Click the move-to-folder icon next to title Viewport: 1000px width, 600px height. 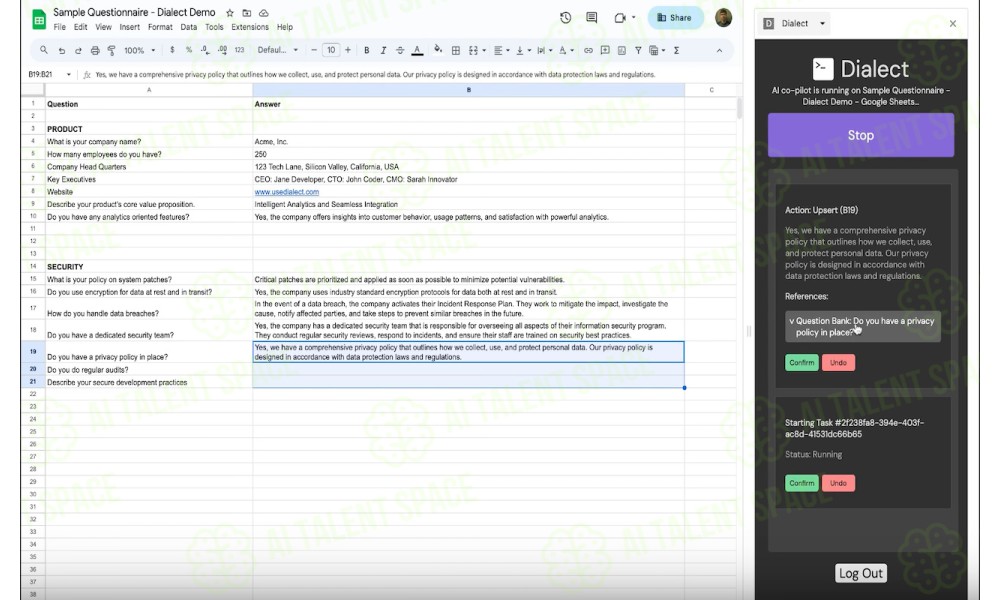246,13
